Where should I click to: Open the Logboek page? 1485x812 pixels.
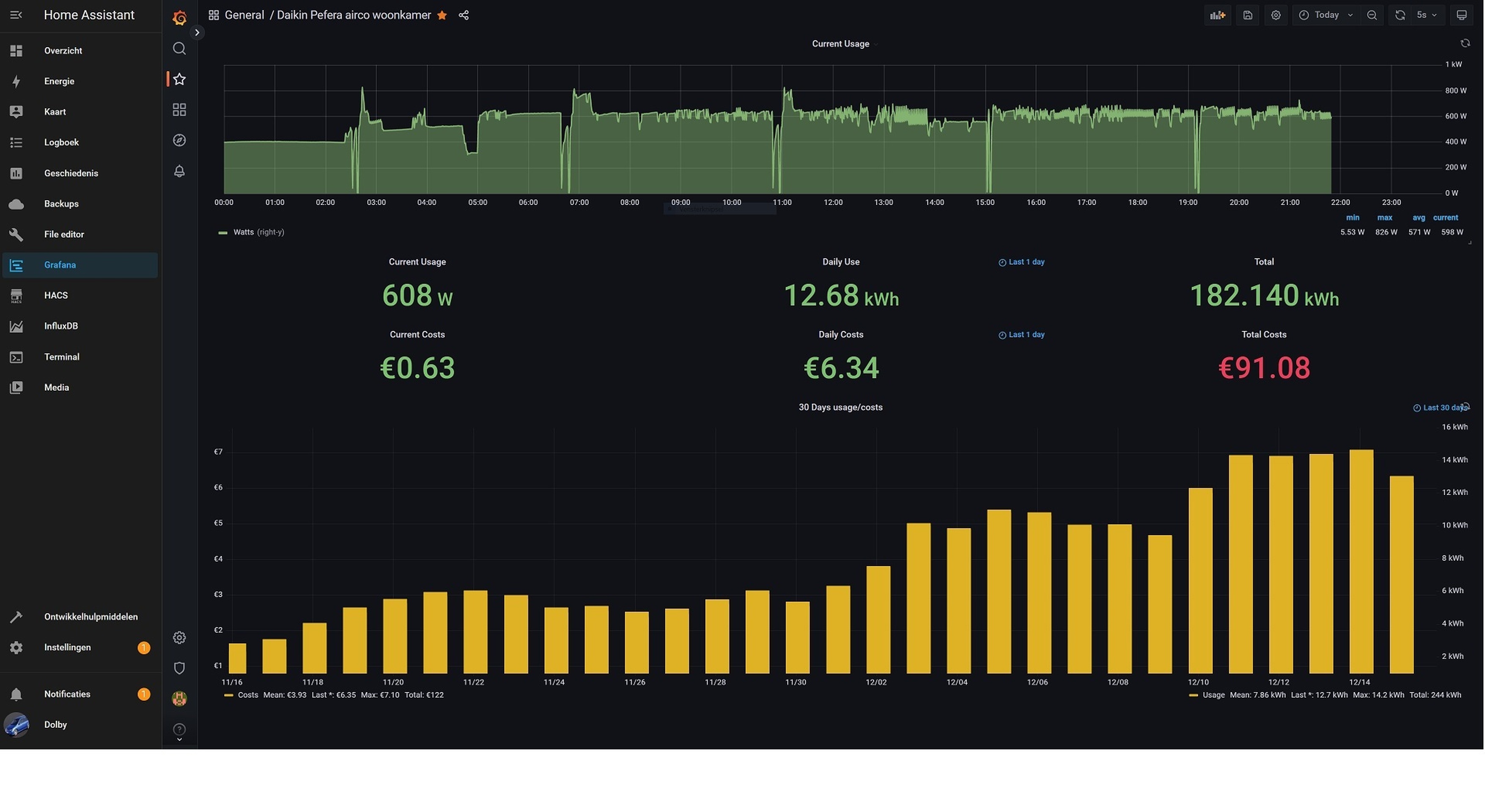coord(80,143)
